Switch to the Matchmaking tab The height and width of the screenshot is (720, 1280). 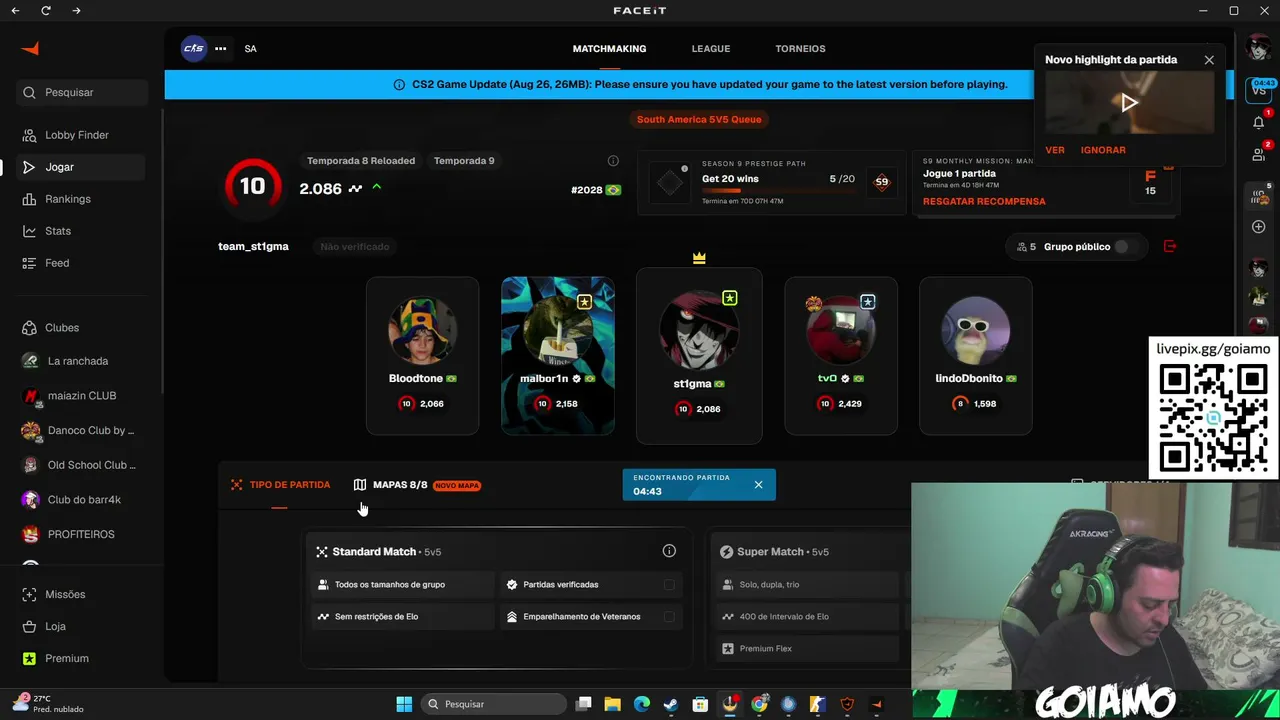609,49
